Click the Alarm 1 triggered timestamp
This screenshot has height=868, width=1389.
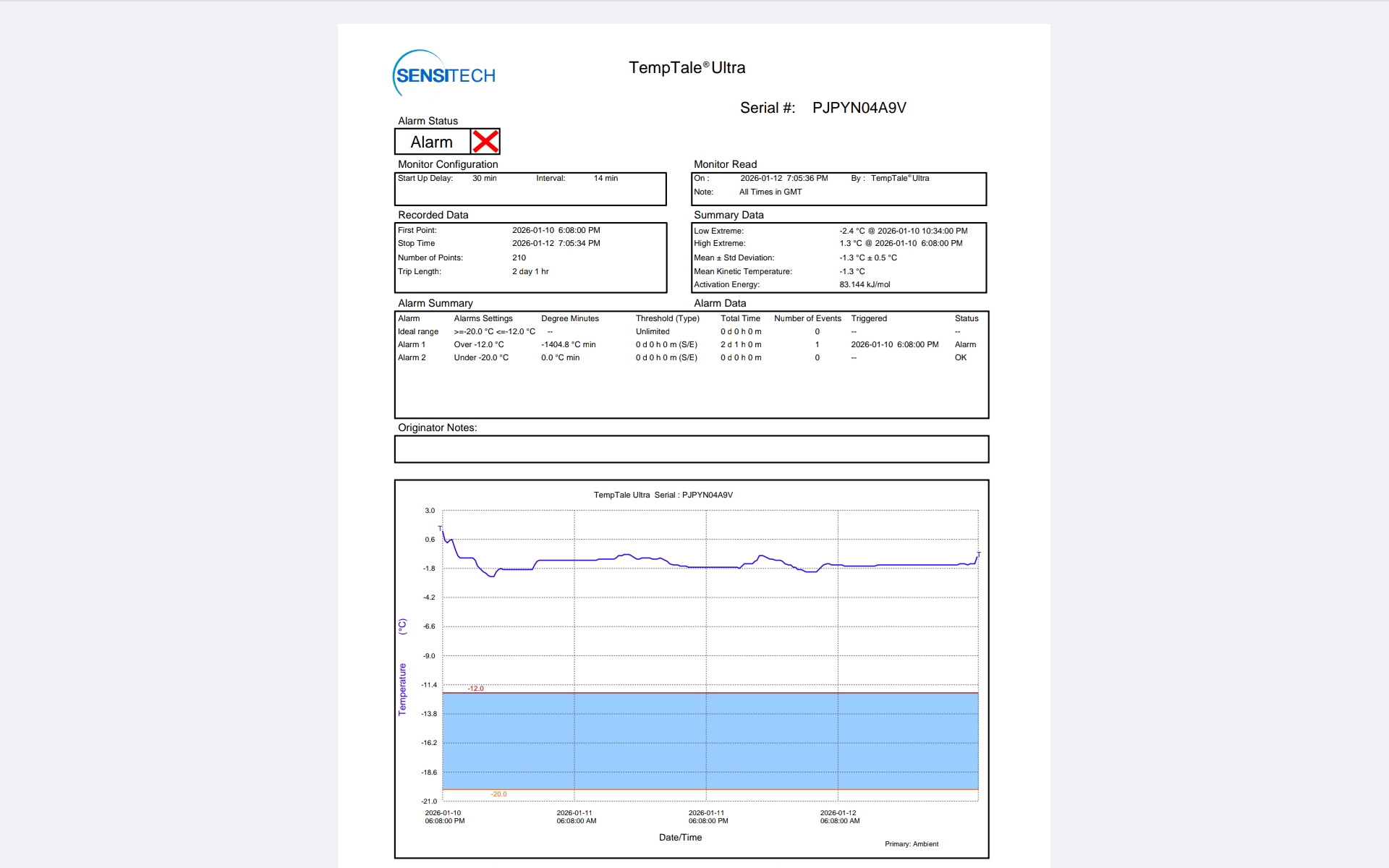(894, 345)
